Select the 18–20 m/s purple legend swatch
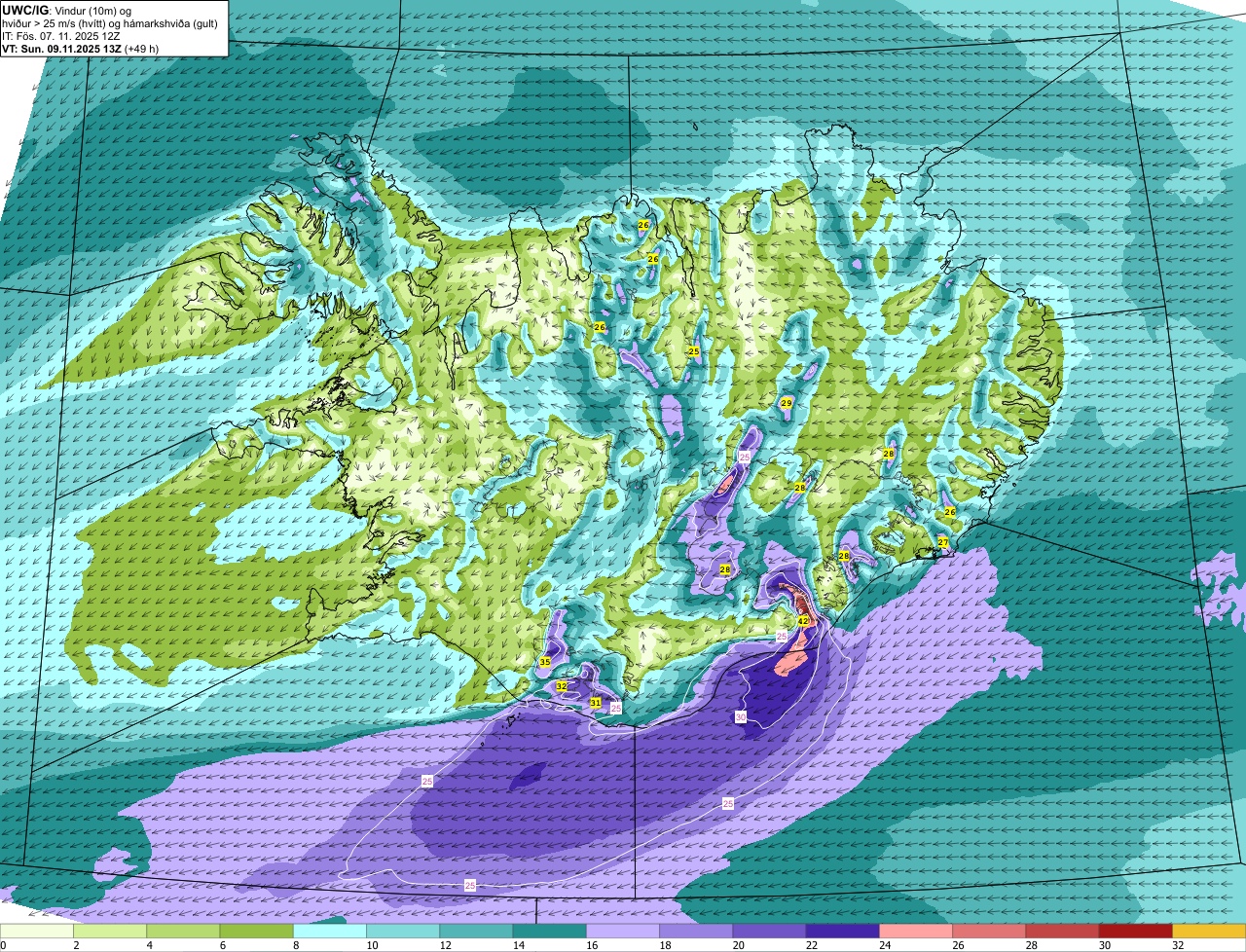The height and width of the screenshot is (952, 1246). pyautogui.click(x=696, y=931)
